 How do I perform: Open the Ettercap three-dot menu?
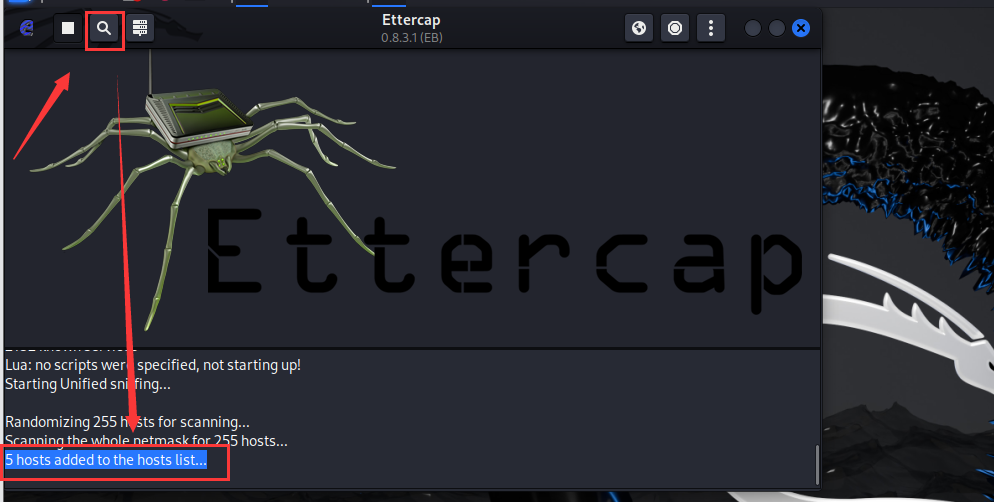pyautogui.click(x=711, y=28)
